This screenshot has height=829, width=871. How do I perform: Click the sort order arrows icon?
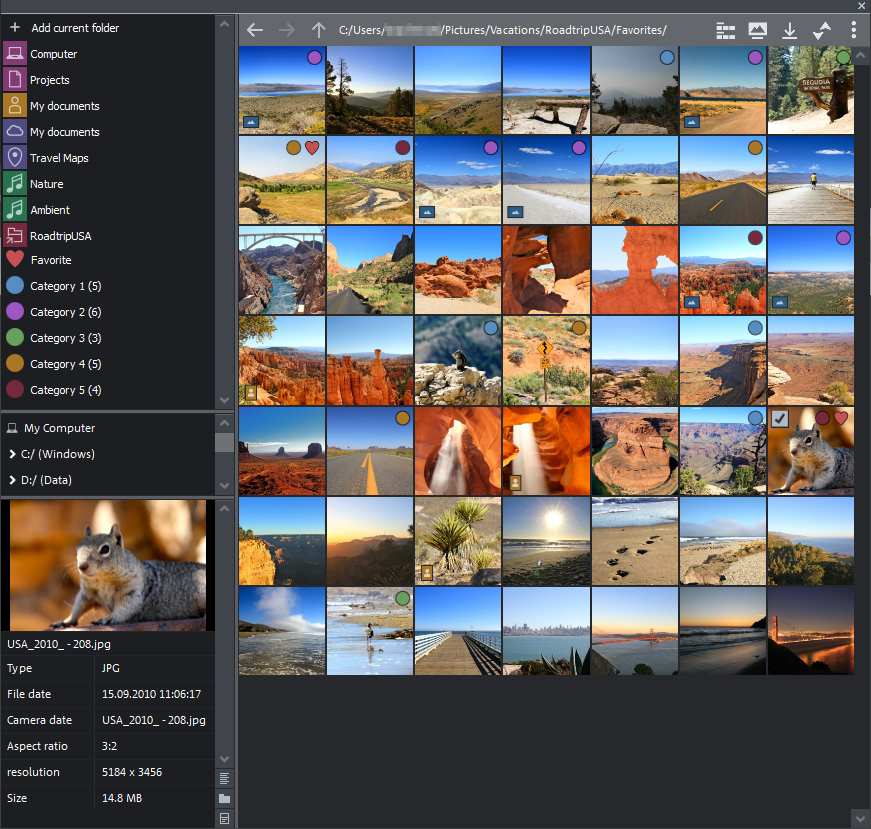coord(822,31)
